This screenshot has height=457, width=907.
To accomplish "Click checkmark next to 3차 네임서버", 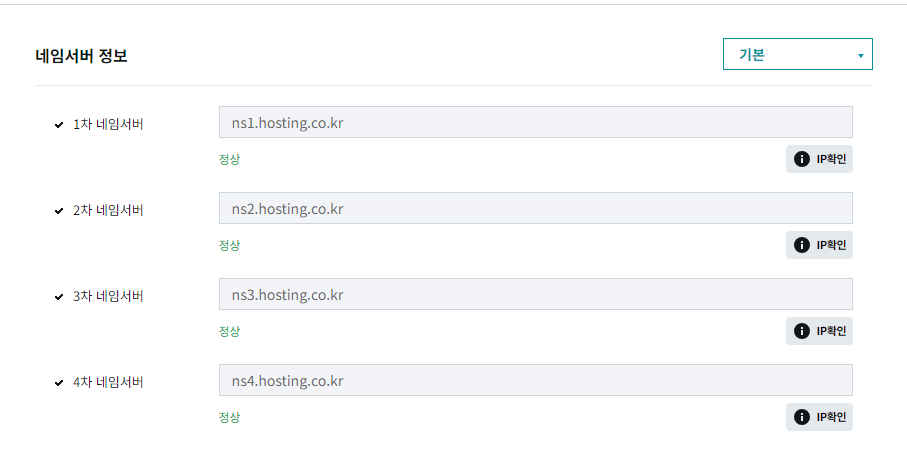I will pos(59,297).
